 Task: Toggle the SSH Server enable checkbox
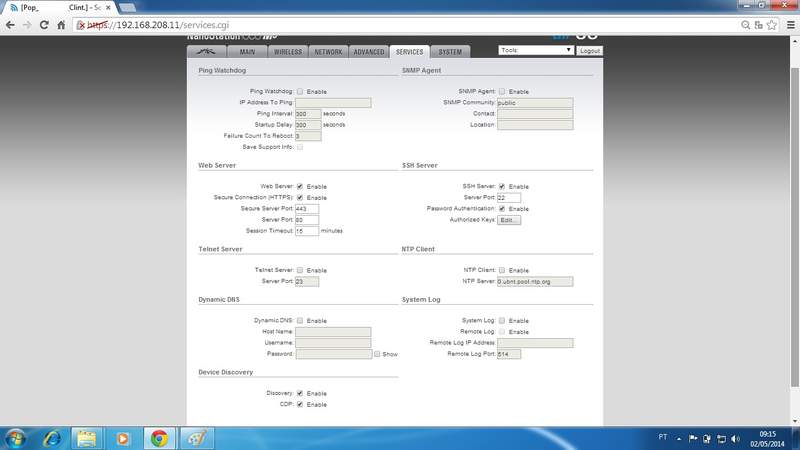coord(502,186)
